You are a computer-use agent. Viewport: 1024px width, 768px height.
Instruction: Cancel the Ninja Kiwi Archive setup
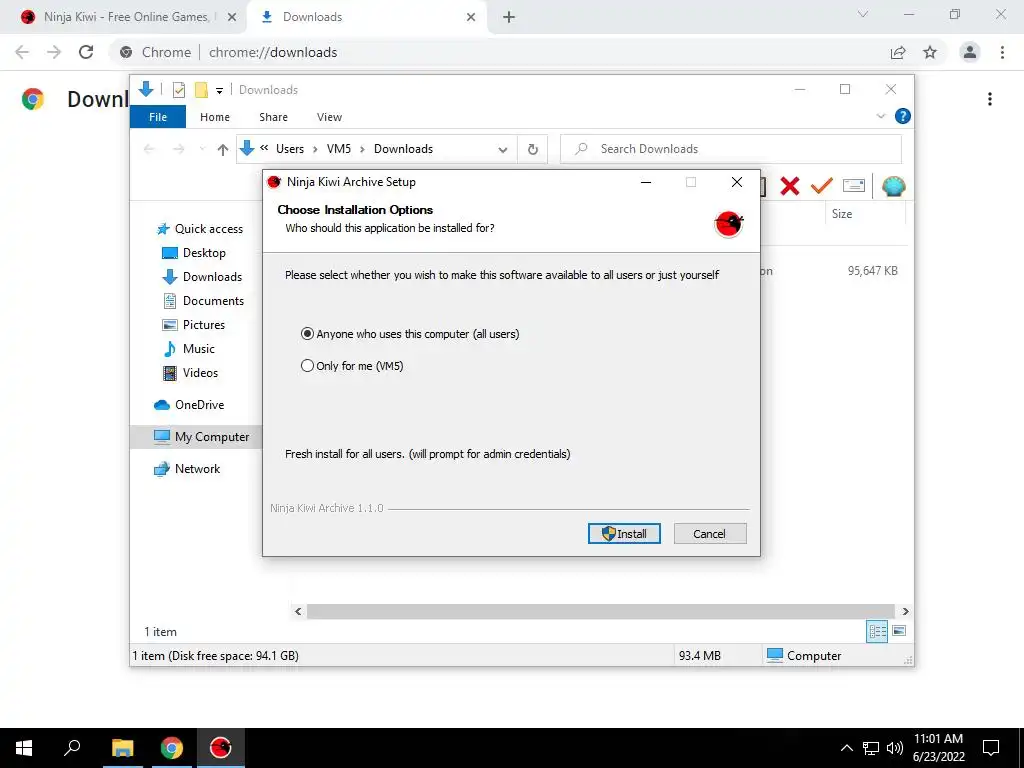[x=709, y=534]
